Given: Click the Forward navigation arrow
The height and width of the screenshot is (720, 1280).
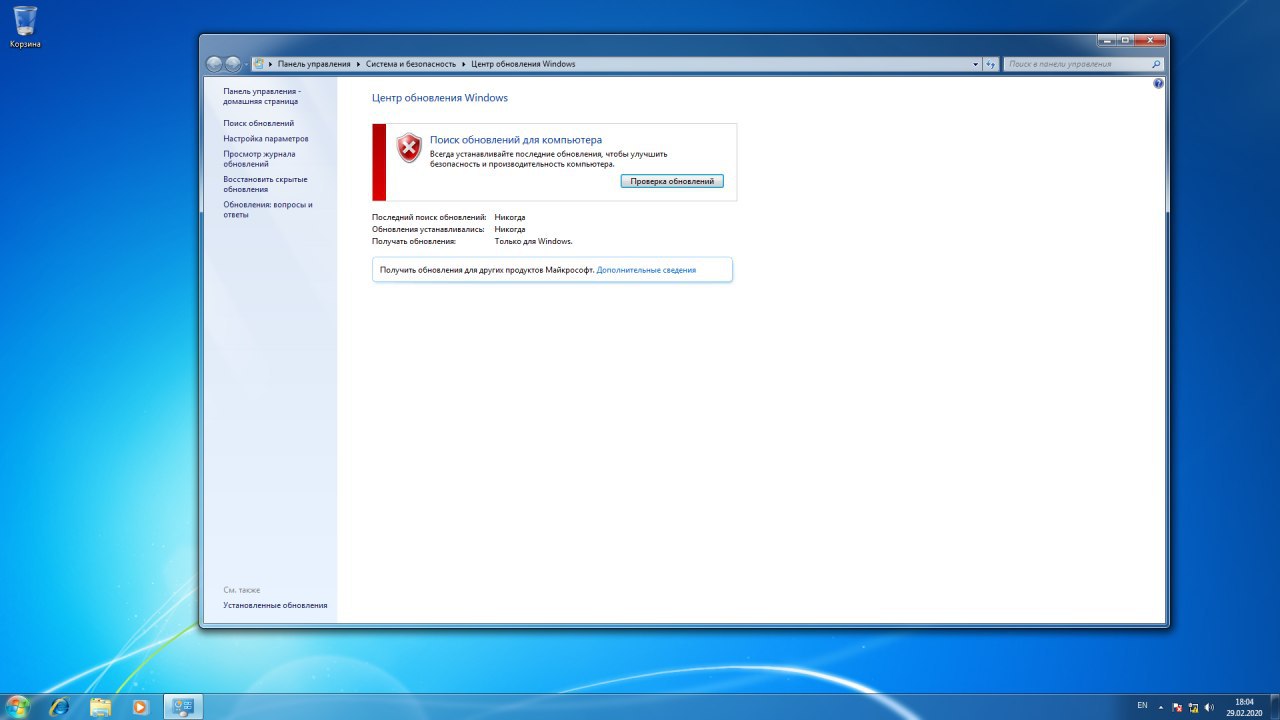Looking at the screenshot, I should [233, 64].
